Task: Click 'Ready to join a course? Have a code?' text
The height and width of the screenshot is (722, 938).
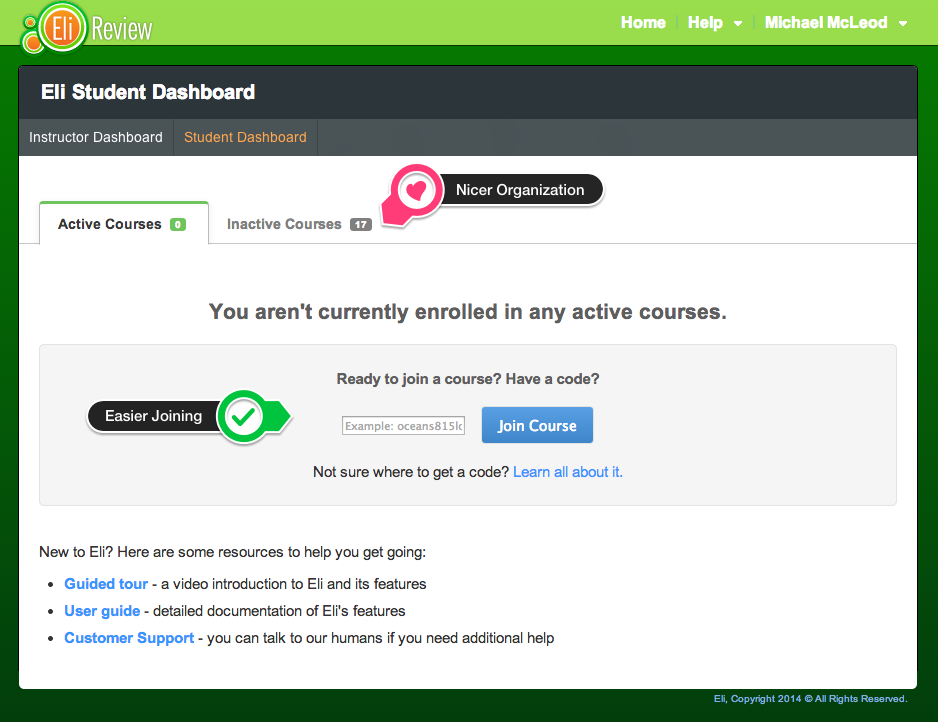Action: click(468, 379)
